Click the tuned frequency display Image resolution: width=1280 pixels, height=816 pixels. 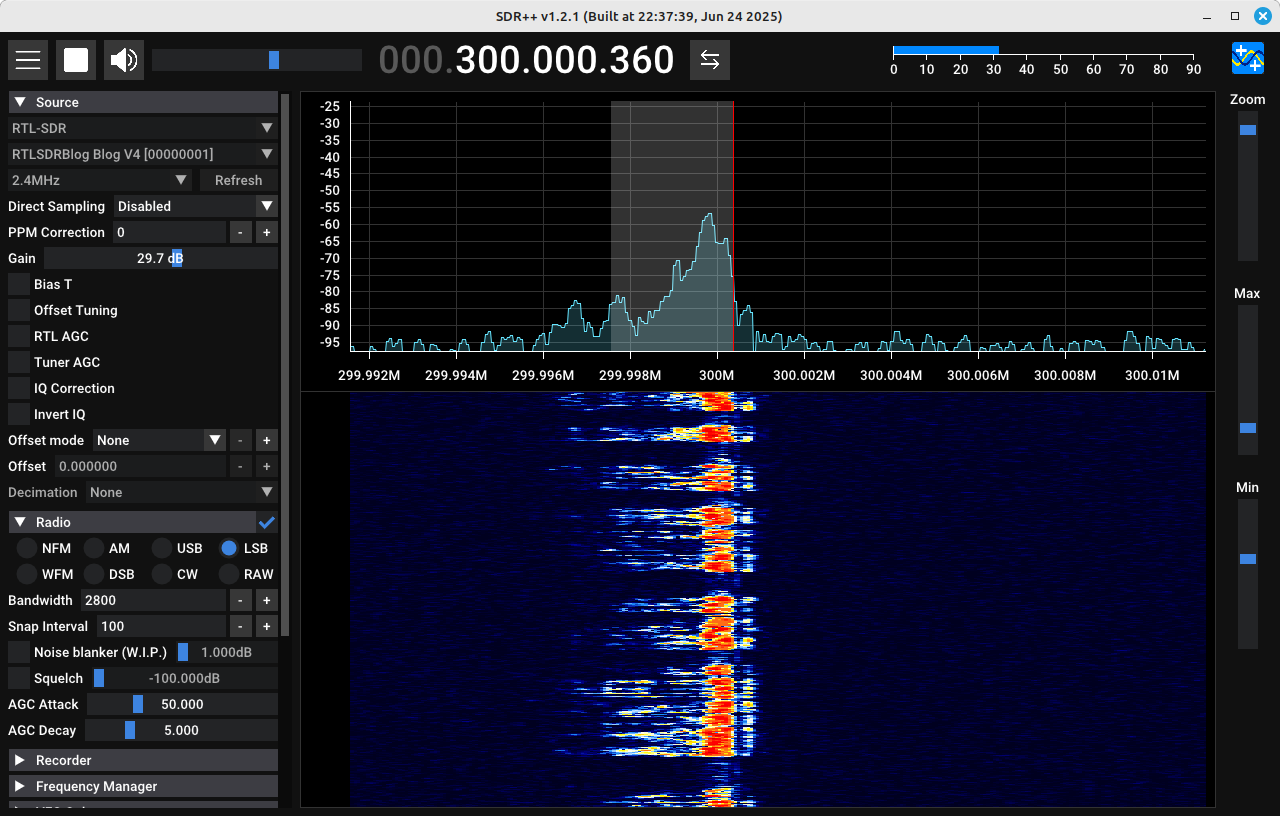pyautogui.click(x=527, y=60)
